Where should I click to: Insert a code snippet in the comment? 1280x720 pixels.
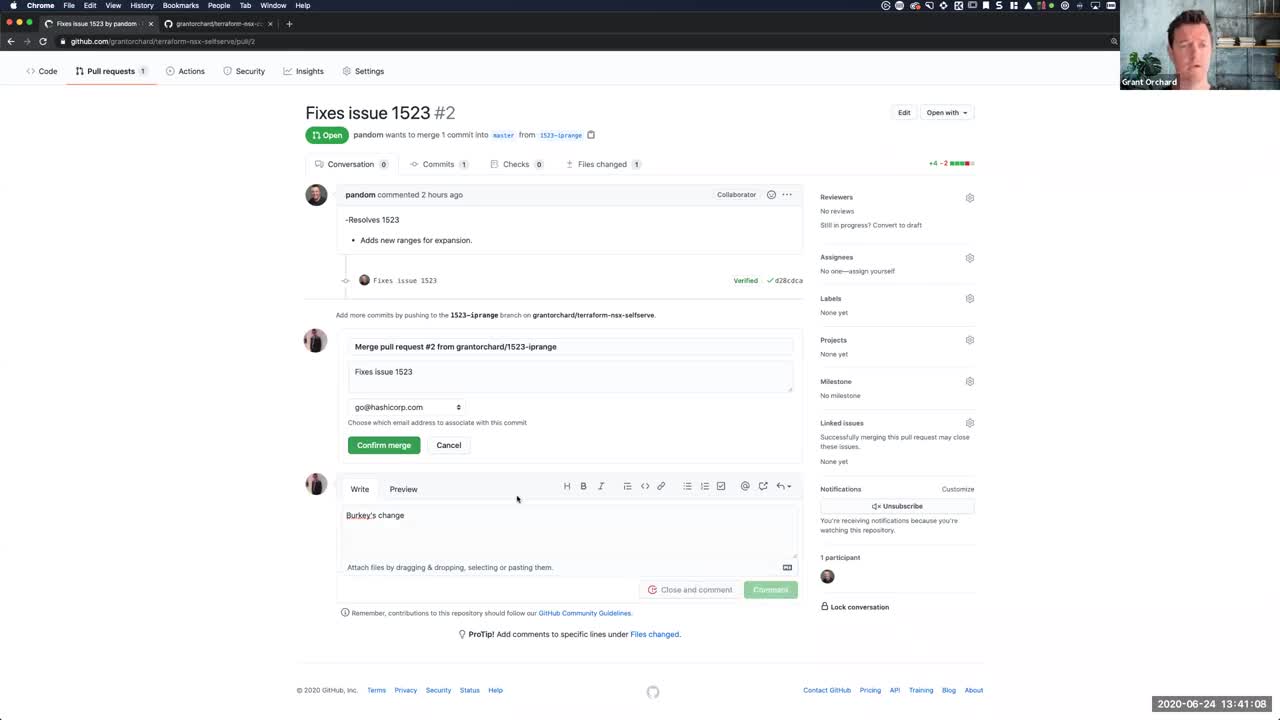coord(645,486)
